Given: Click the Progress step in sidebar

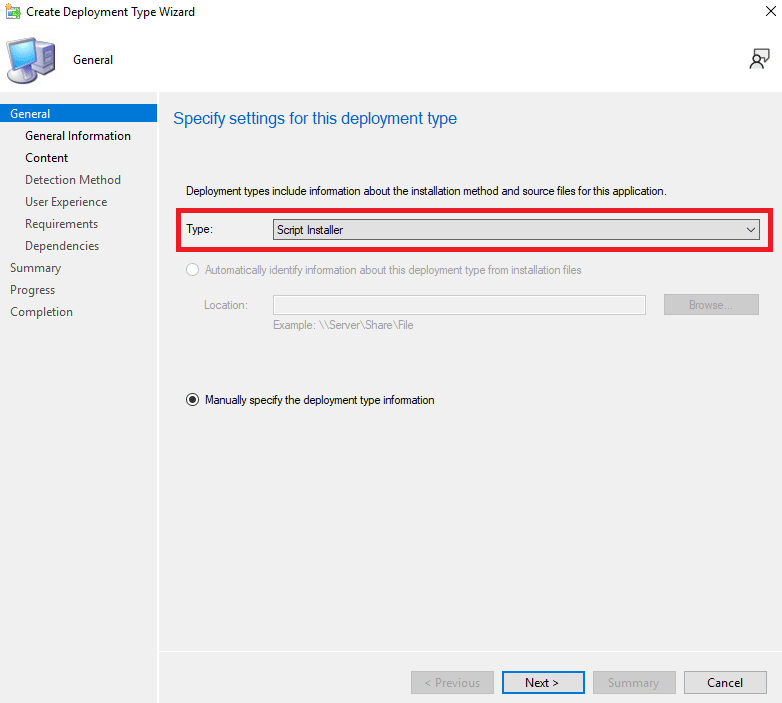Looking at the screenshot, I should 32,290.
